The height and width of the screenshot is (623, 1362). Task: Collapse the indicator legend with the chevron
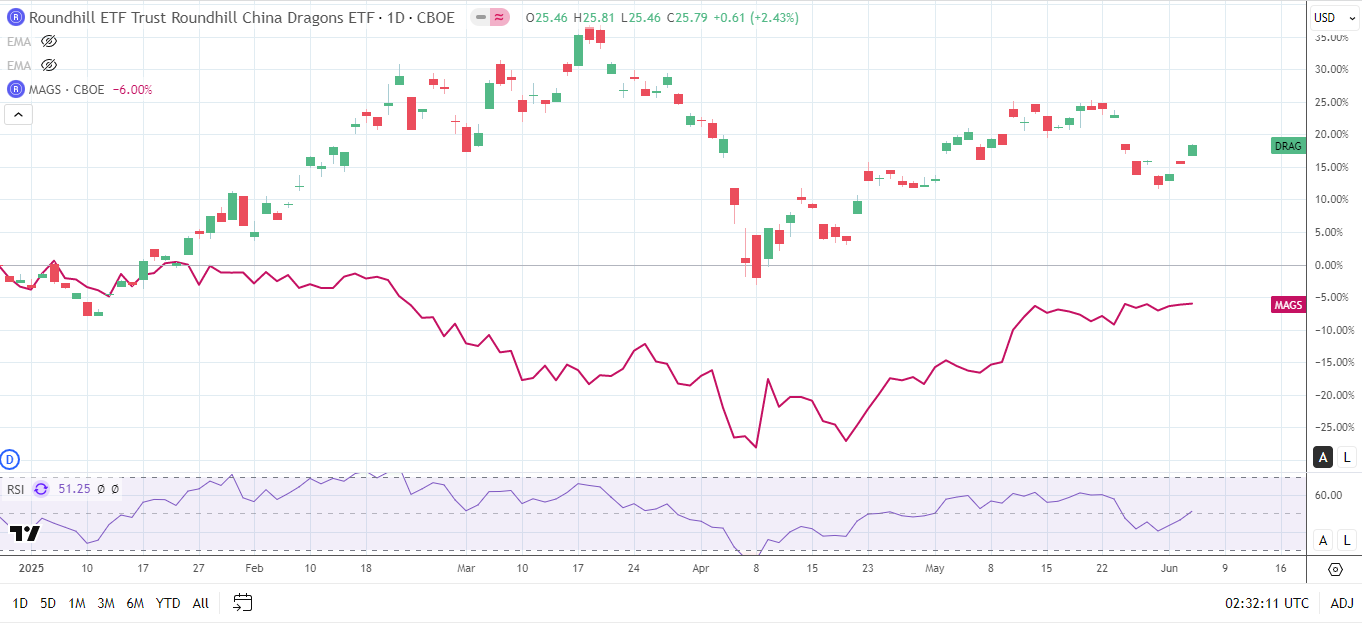[x=19, y=114]
